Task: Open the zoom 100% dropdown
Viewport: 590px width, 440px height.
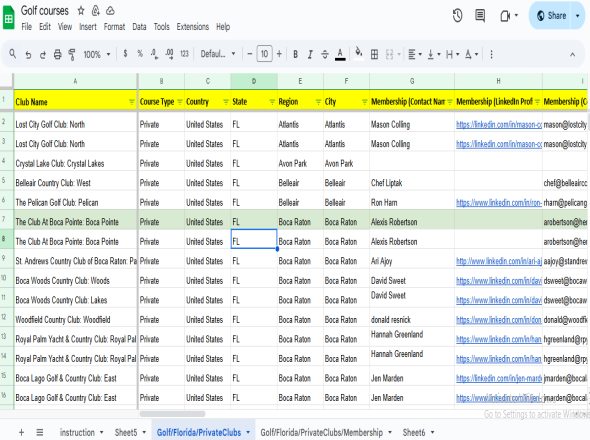Action: (x=97, y=55)
